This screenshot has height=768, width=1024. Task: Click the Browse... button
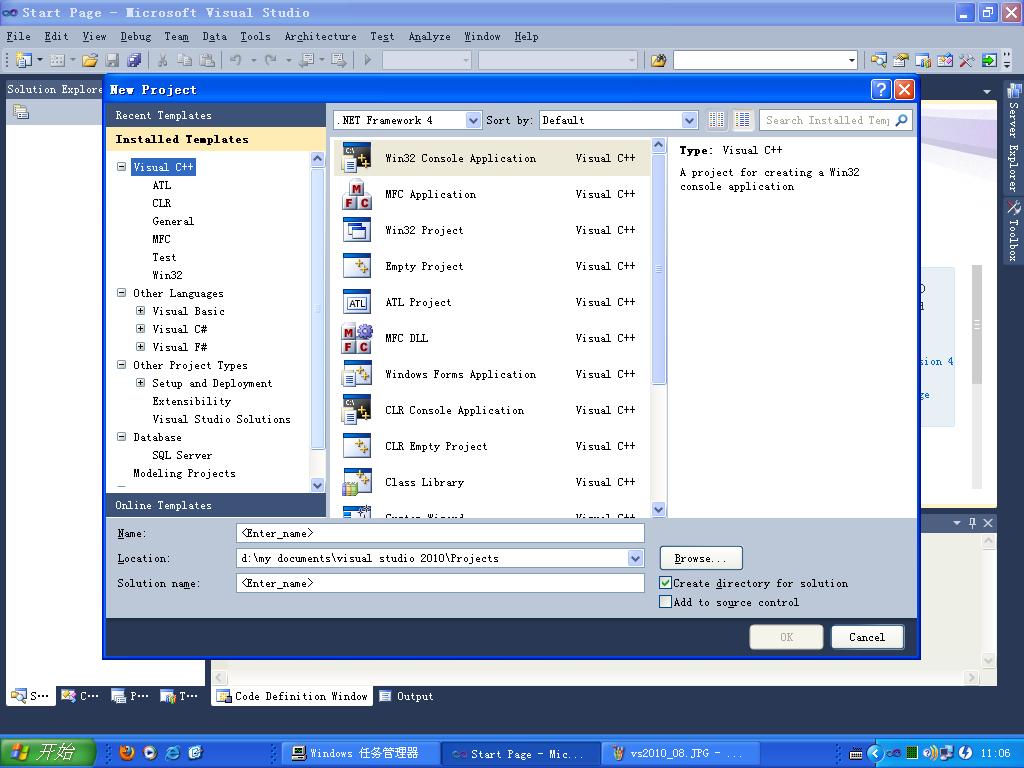point(701,558)
